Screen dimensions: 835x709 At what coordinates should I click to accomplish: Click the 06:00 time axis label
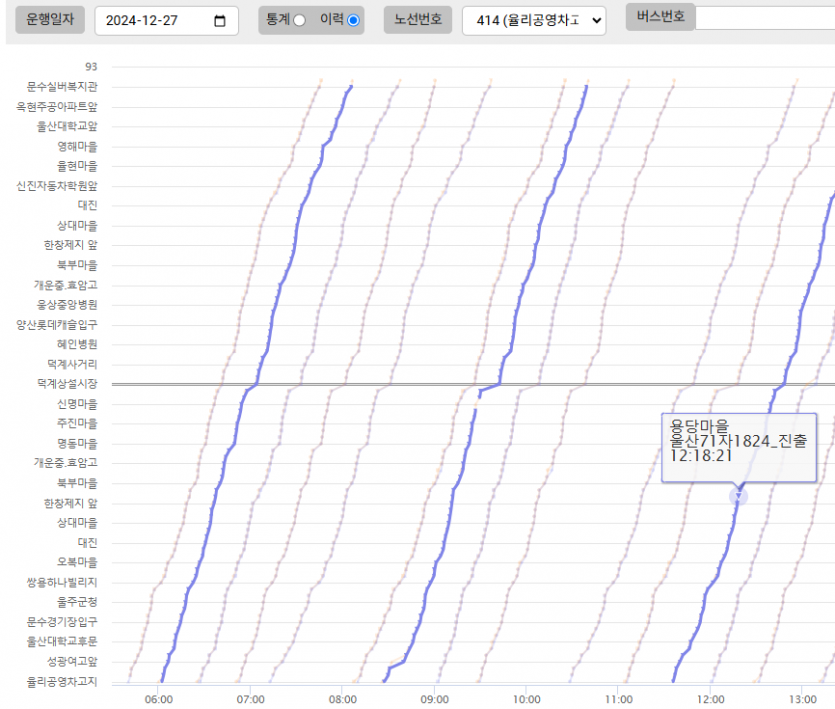click(x=159, y=699)
